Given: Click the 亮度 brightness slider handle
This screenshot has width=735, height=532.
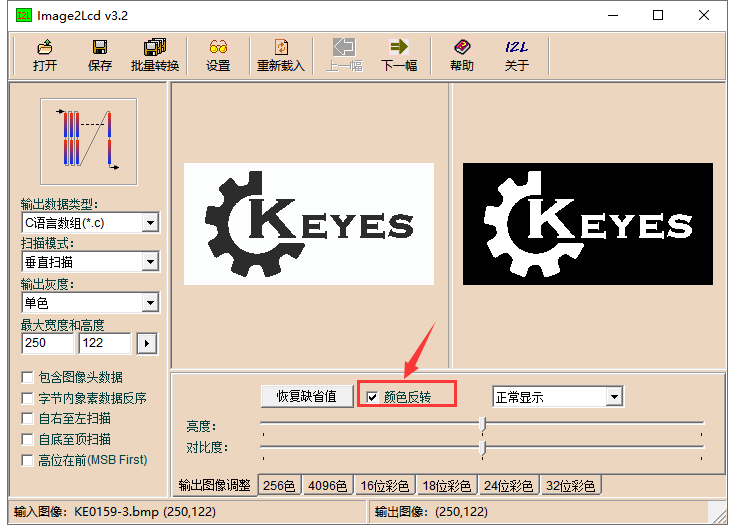Looking at the screenshot, I should pyautogui.click(x=482, y=424).
